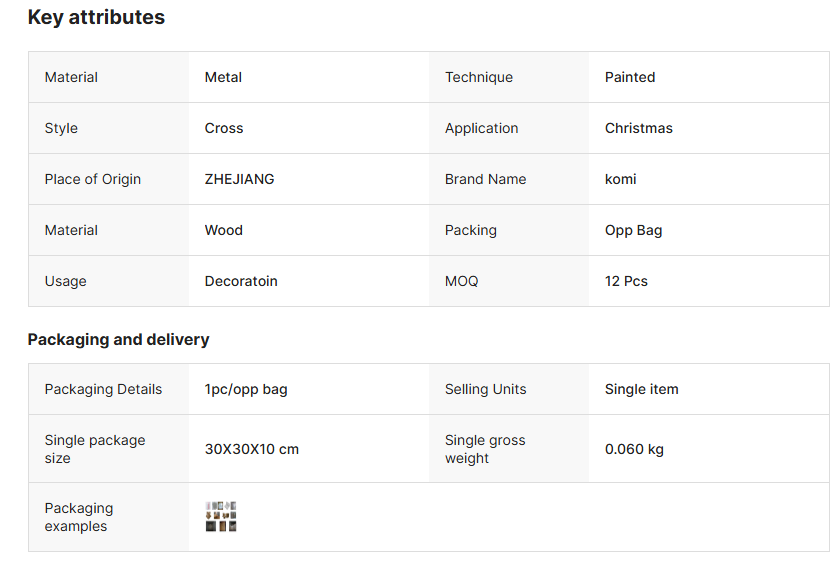Select the "ZHEJIANG" place of origin text
Screen dimensions: 838x565
[239, 179]
